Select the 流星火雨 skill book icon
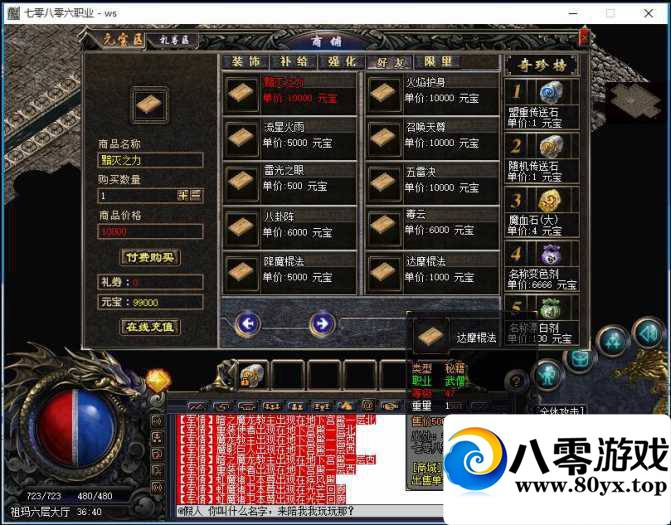This screenshot has width=671, height=525. tap(241, 138)
